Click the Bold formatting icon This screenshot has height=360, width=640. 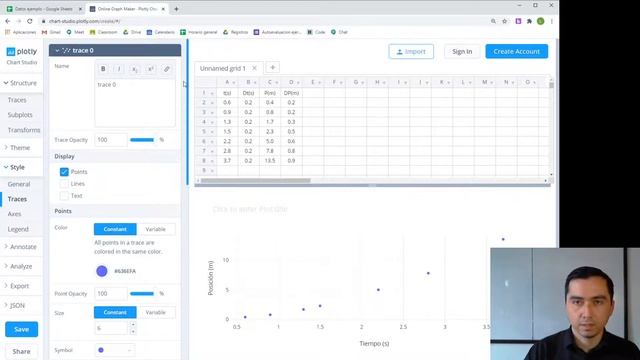click(x=103, y=69)
